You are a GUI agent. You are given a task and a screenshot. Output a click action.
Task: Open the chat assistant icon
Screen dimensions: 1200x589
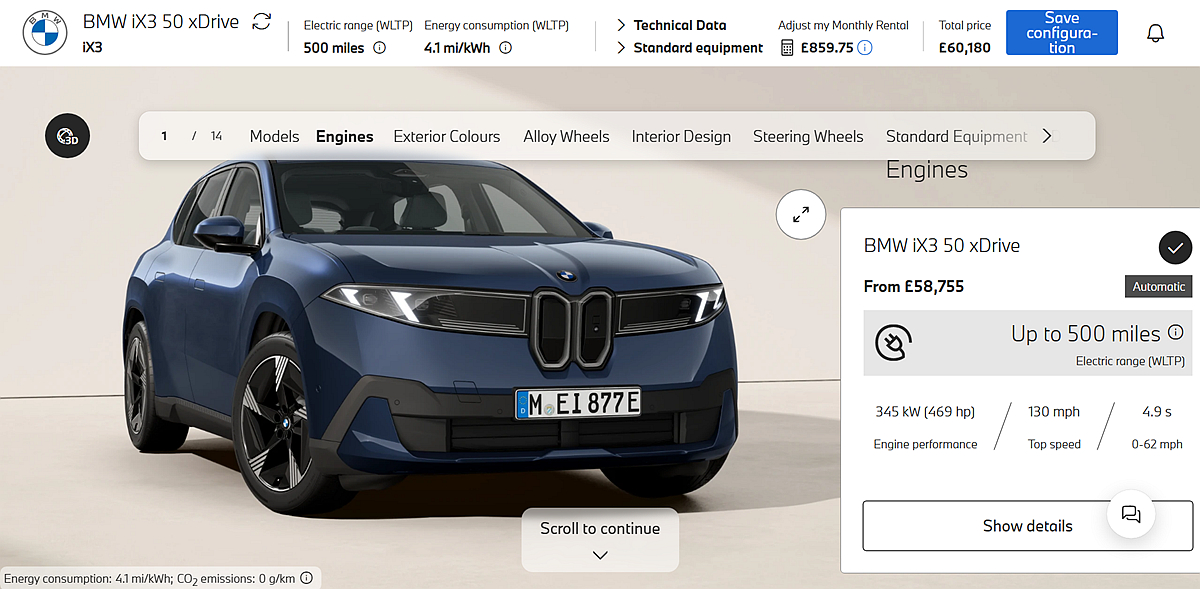point(1131,514)
